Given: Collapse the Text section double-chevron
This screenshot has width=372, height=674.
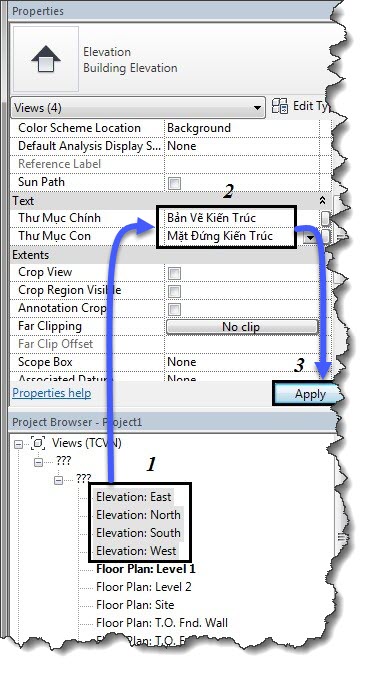Looking at the screenshot, I should pos(322,200).
